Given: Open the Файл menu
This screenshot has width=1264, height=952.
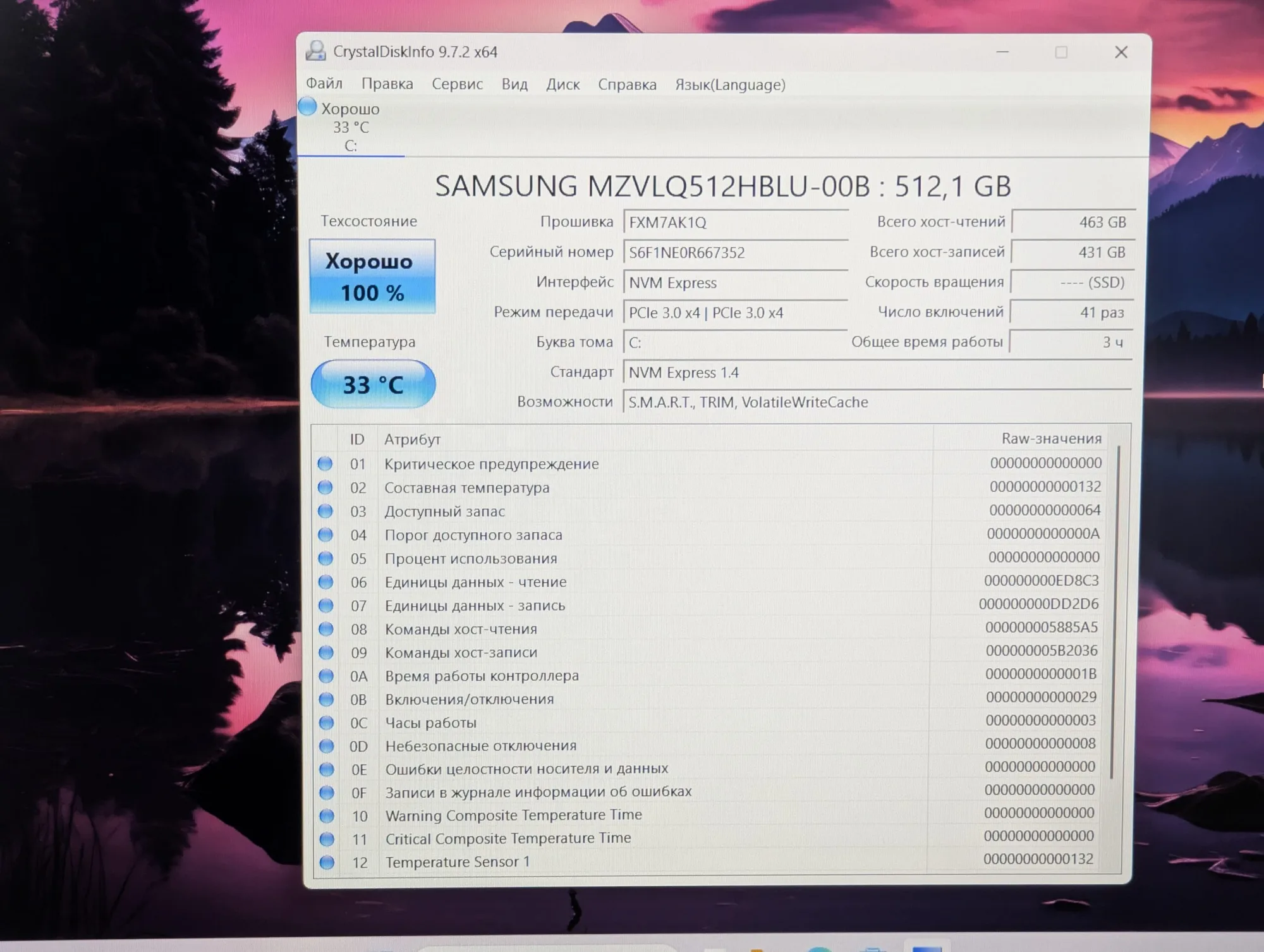Looking at the screenshot, I should coord(324,83).
